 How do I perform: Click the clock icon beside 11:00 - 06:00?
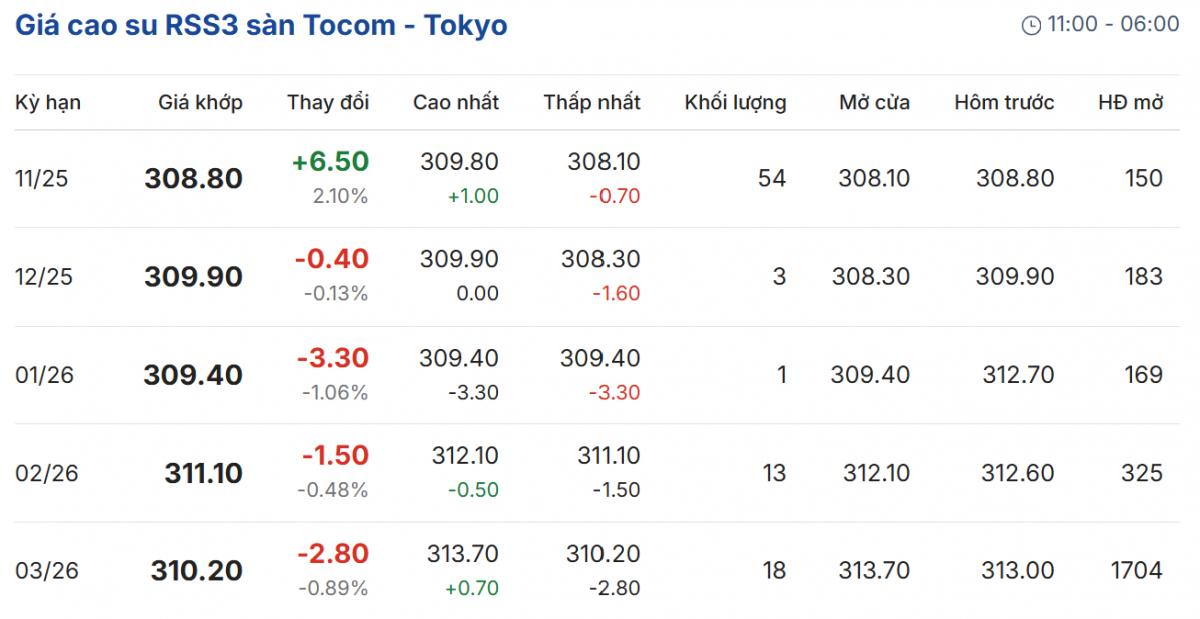[x=1031, y=26]
